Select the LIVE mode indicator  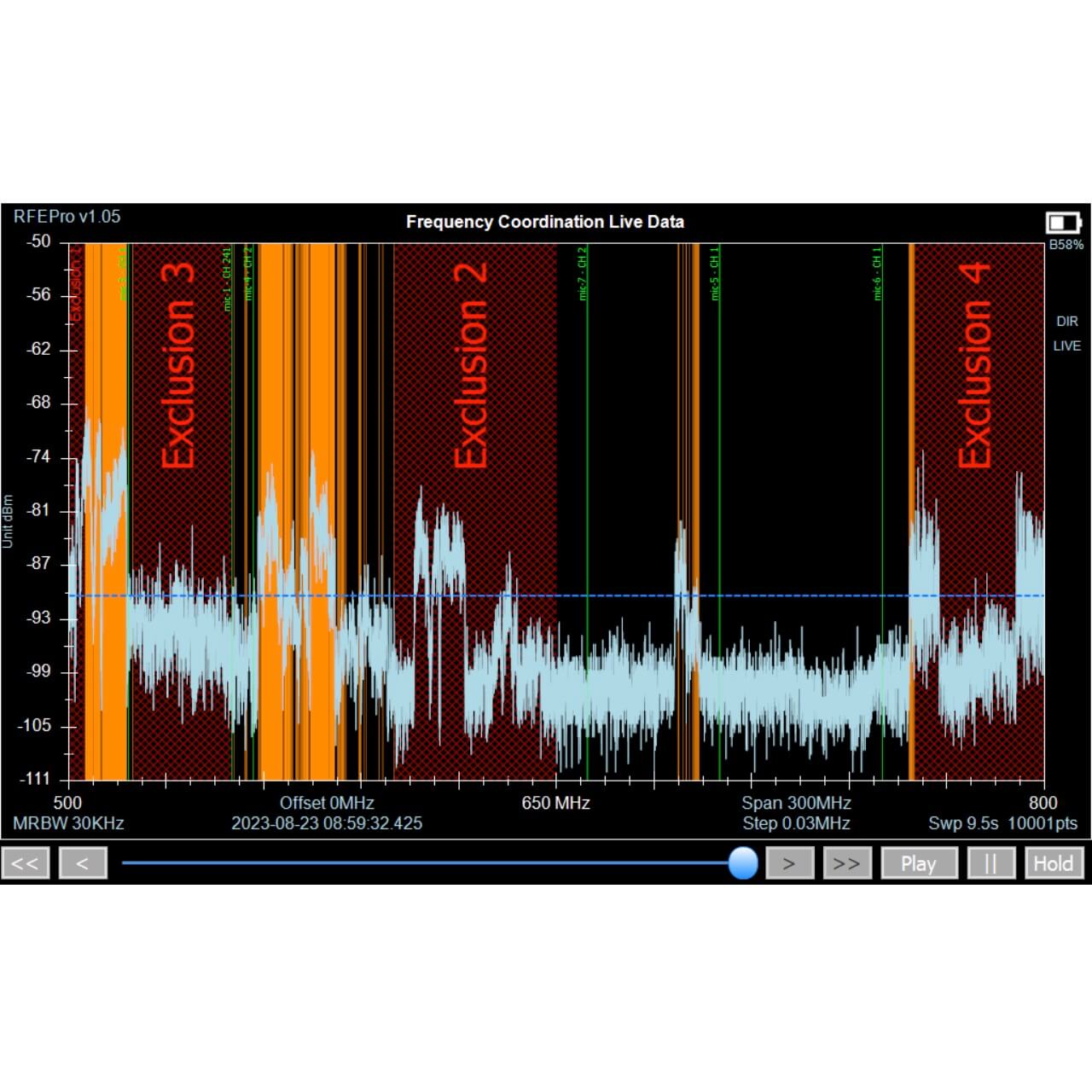click(x=1066, y=346)
